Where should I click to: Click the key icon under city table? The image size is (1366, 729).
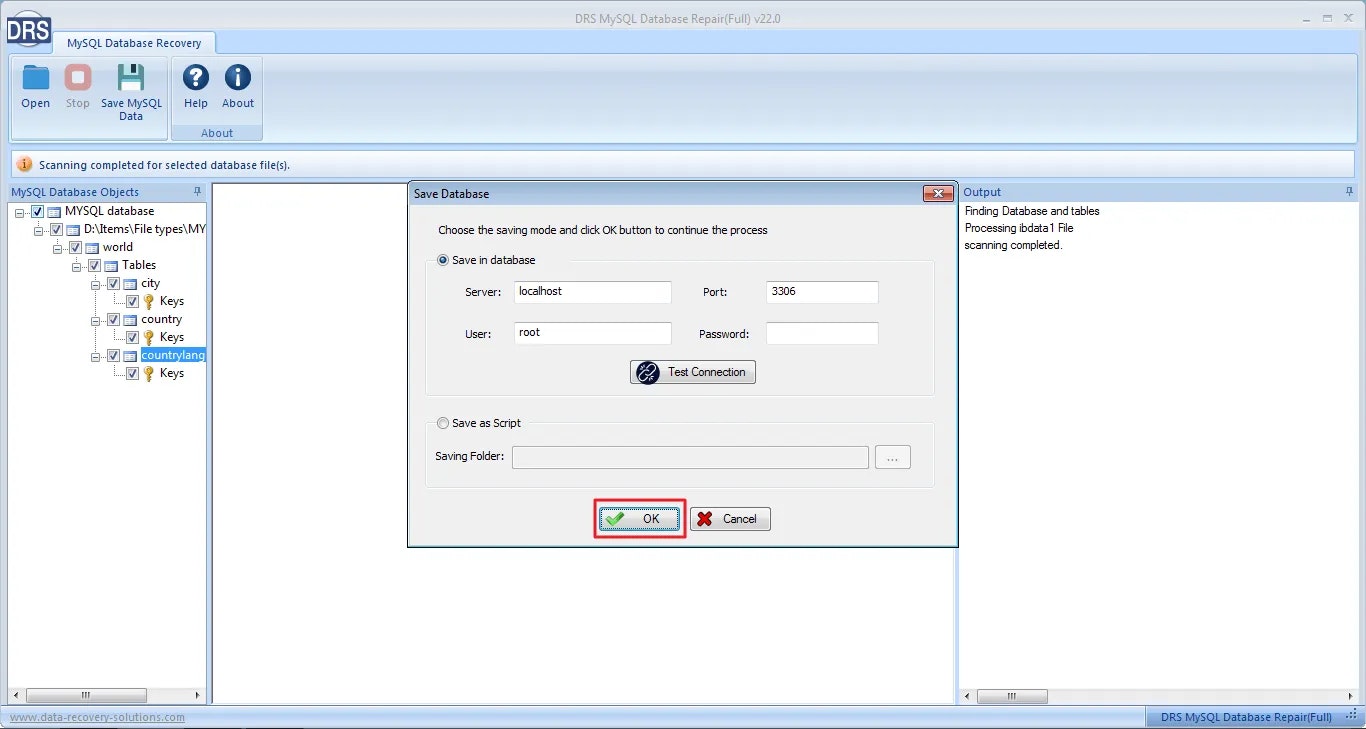click(149, 301)
